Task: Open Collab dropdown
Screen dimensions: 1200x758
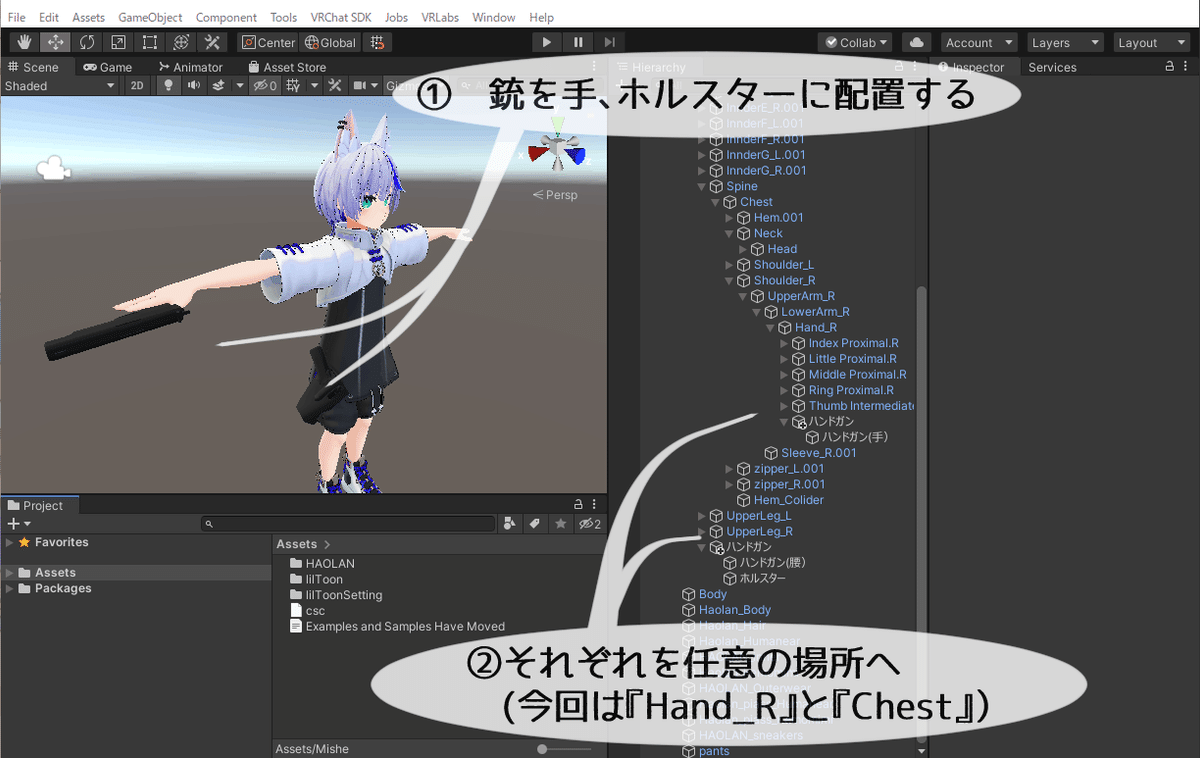Action: pyautogui.click(x=857, y=42)
